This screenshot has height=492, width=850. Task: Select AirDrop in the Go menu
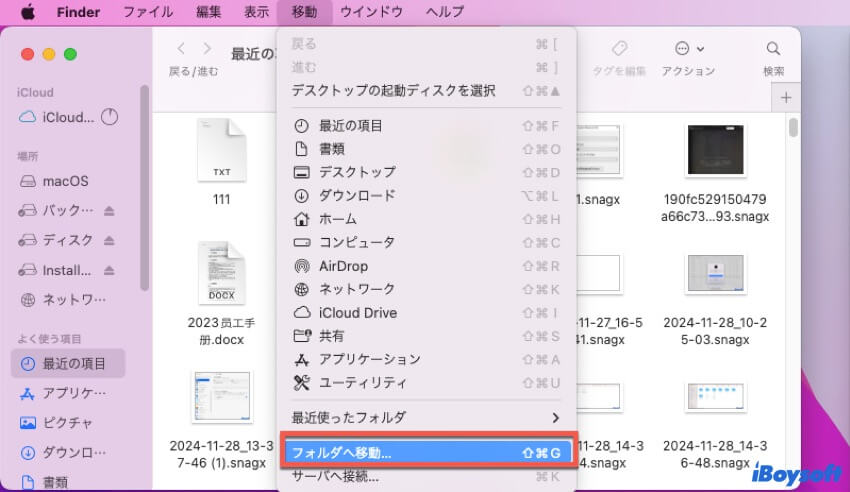(x=426, y=266)
